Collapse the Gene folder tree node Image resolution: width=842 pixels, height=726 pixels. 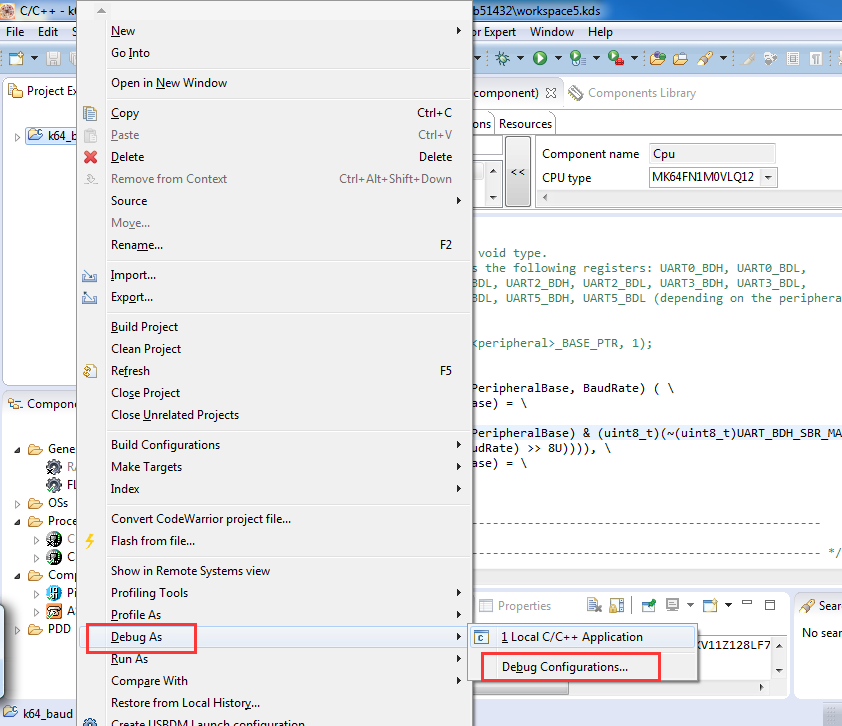17,449
